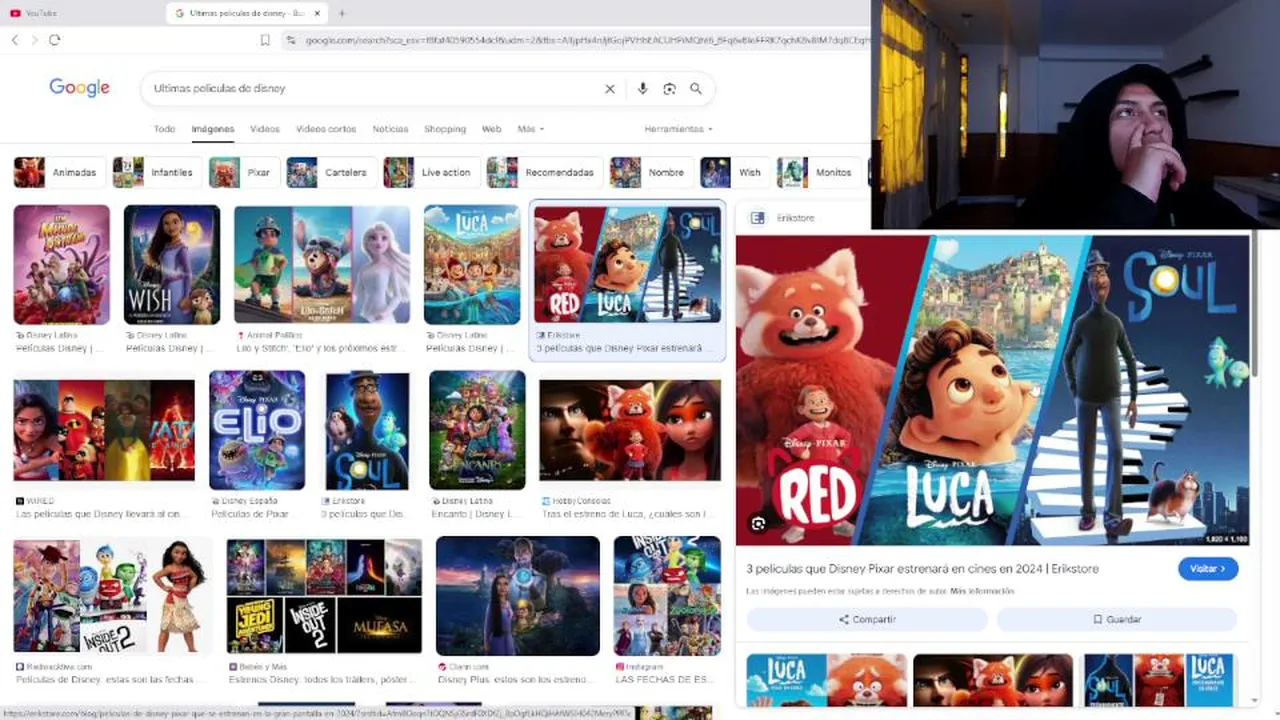This screenshot has width=1280, height=720.
Task: Click the site info icon beside the URL
Action: [290, 40]
